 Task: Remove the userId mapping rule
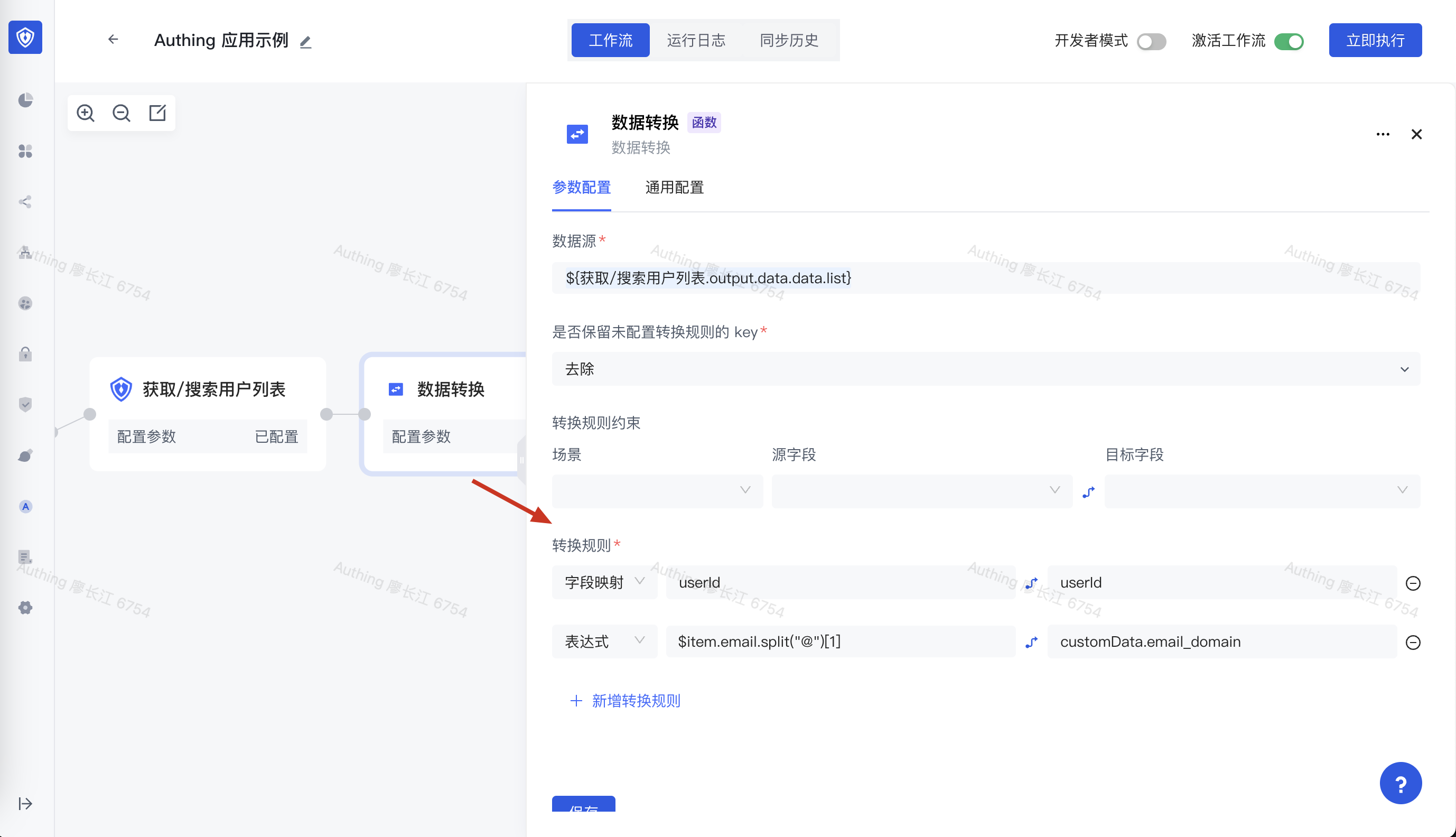pyautogui.click(x=1413, y=583)
